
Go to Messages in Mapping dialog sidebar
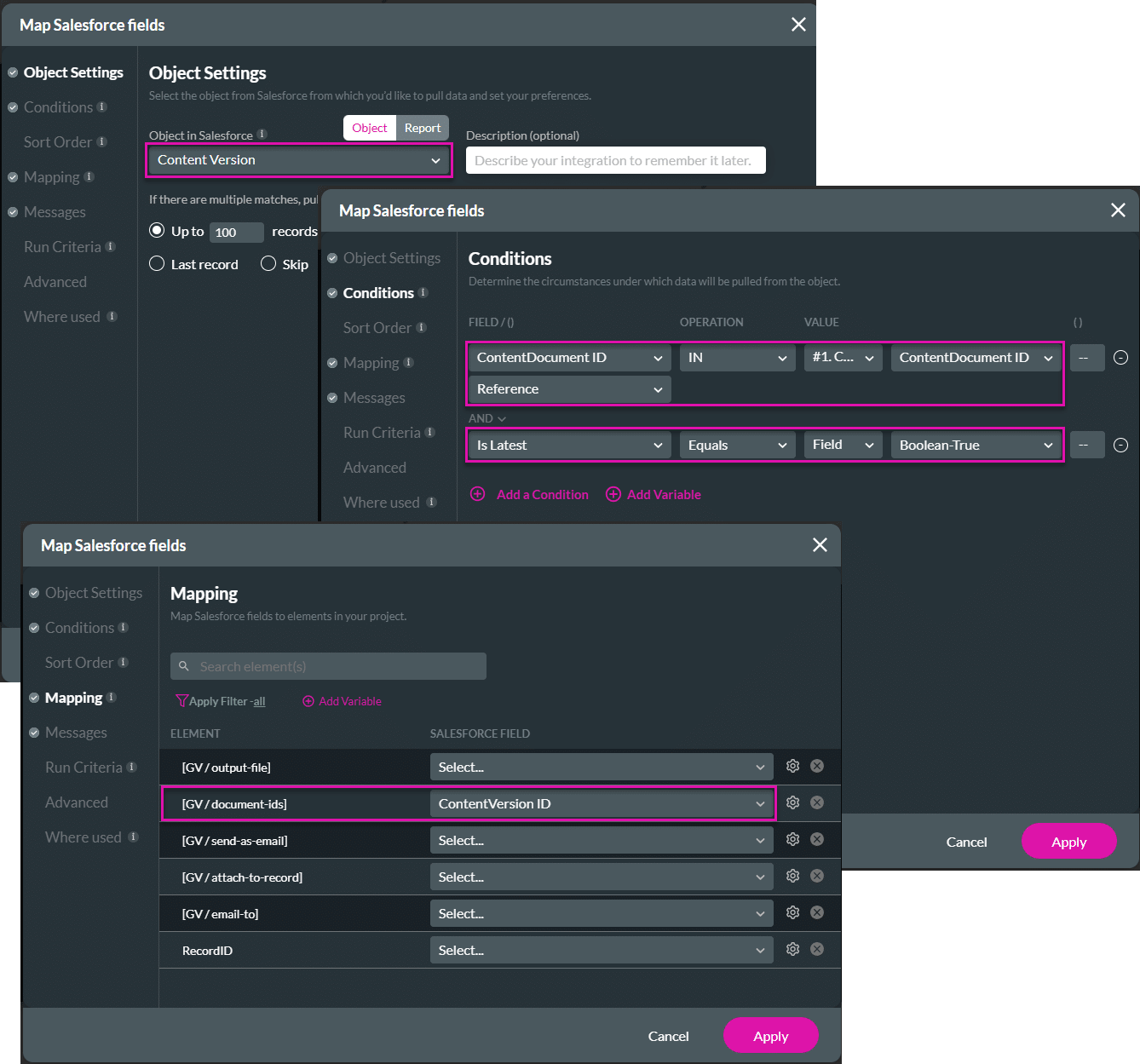point(76,732)
